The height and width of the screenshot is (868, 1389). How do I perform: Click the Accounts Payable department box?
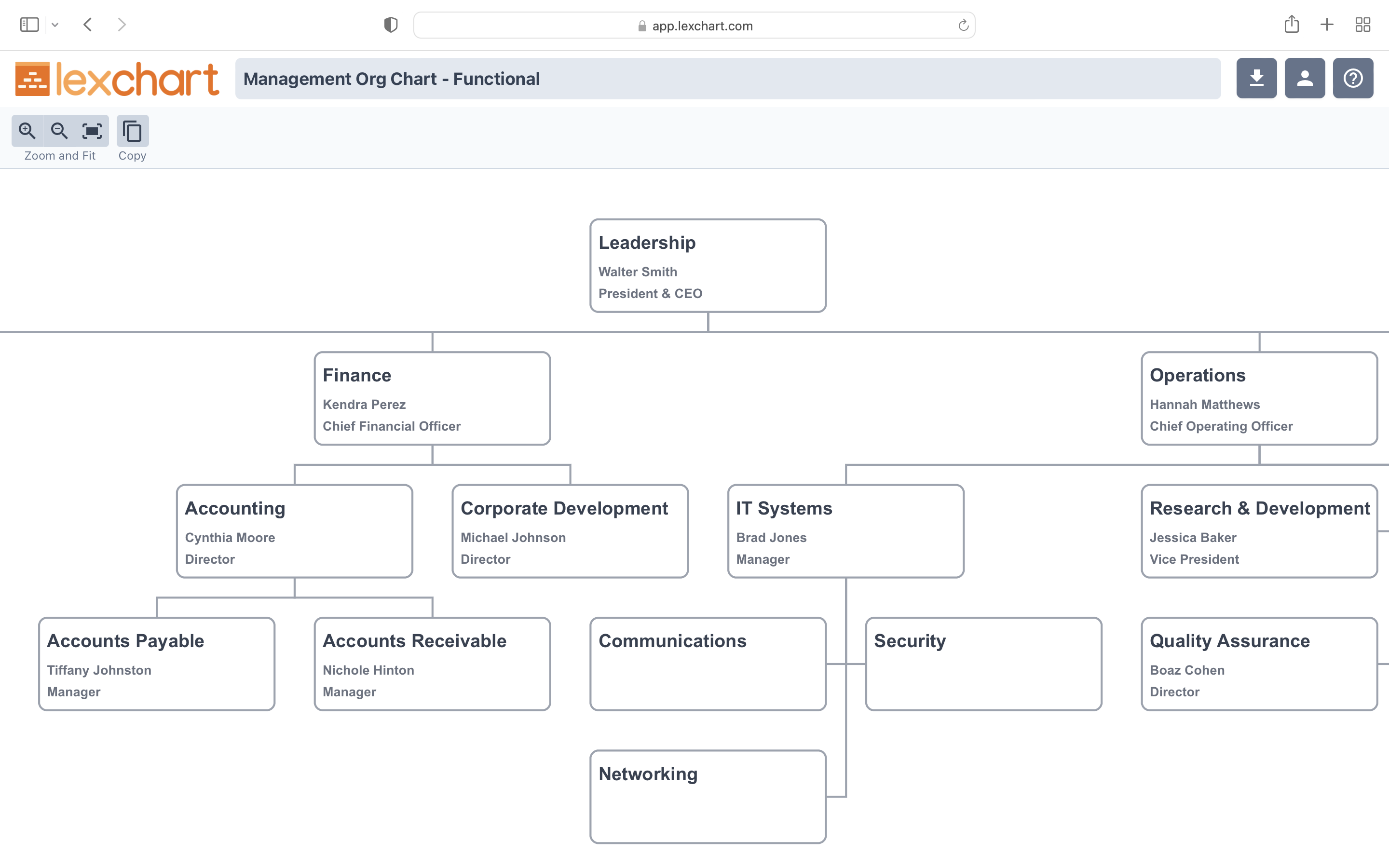pyautogui.click(x=158, y=664)
